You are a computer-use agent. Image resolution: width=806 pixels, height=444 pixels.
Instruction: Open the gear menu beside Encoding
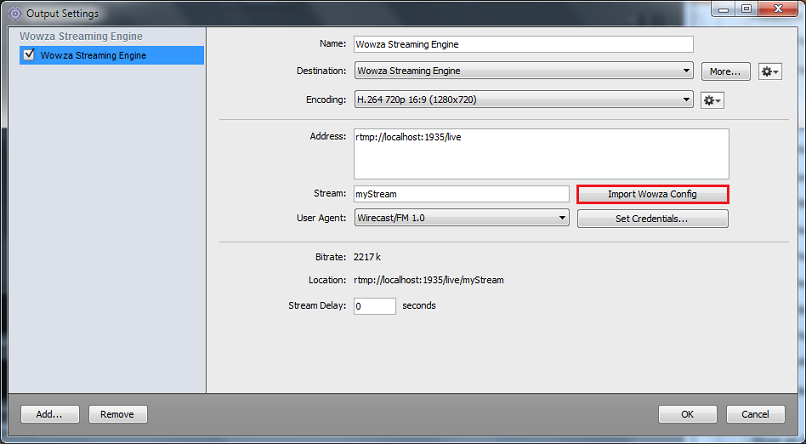click(x=712, y=100)
